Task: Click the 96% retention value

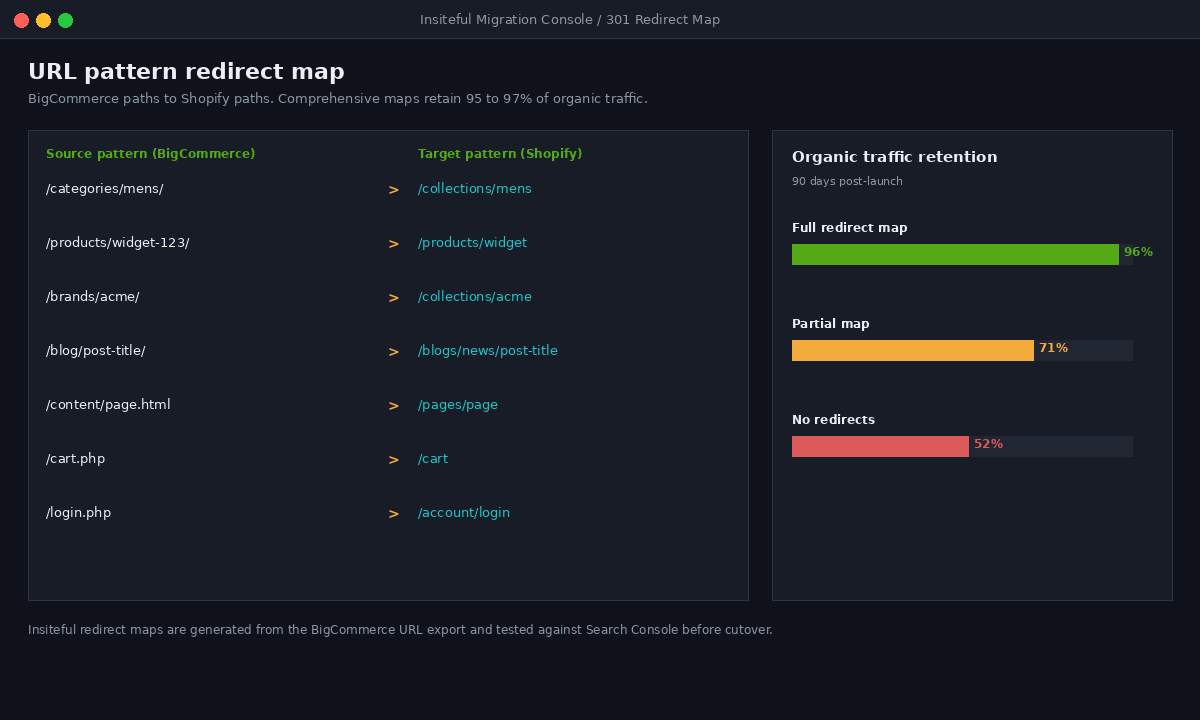Action: (x=1138, y=252)
